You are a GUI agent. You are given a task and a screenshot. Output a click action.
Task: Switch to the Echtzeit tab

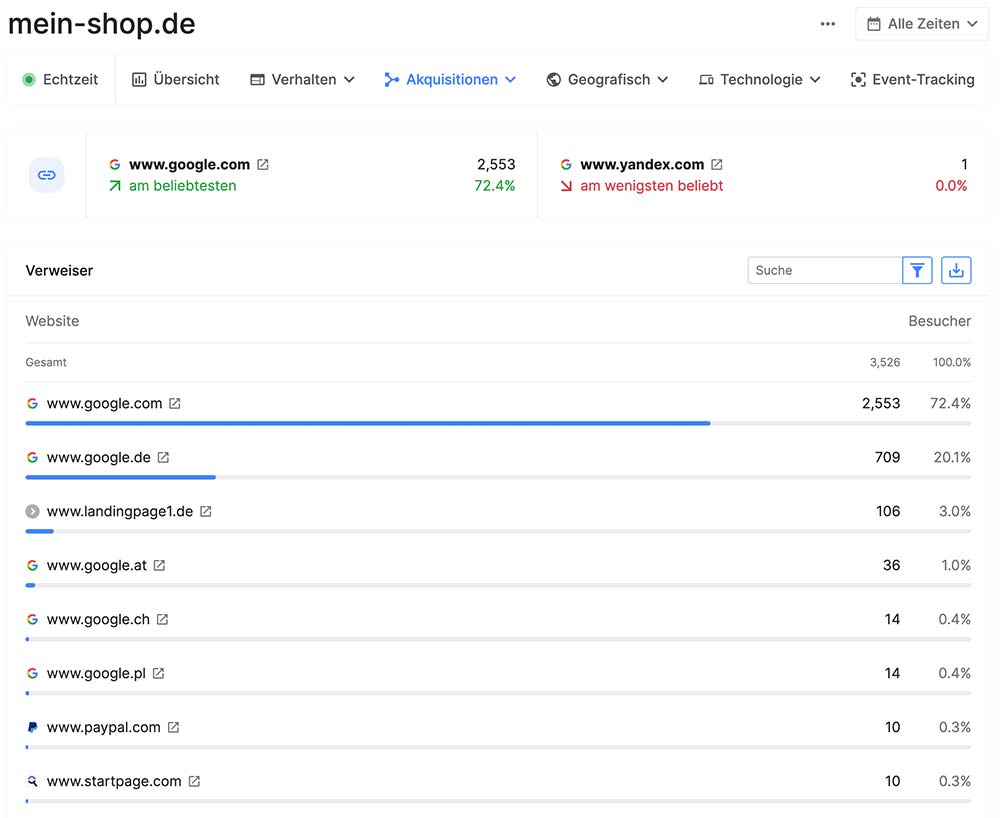[60, 79]
